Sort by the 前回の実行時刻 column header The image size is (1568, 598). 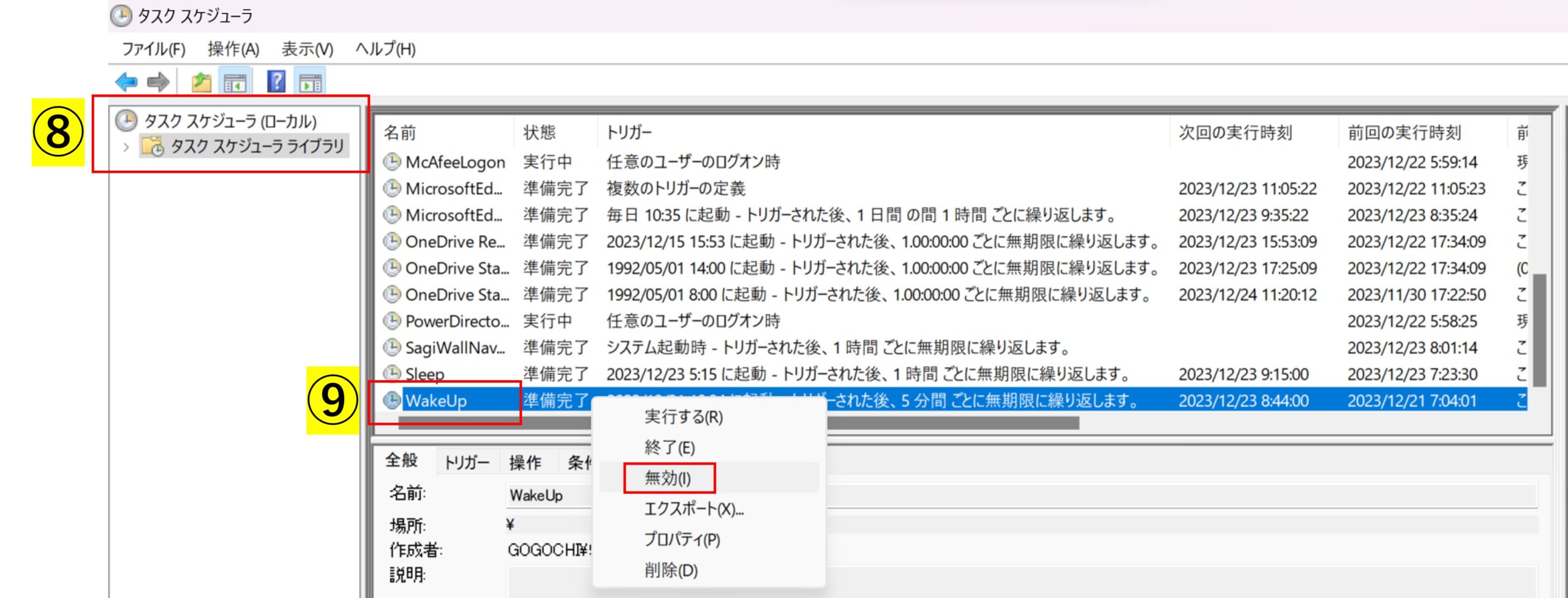point(1404,132)
